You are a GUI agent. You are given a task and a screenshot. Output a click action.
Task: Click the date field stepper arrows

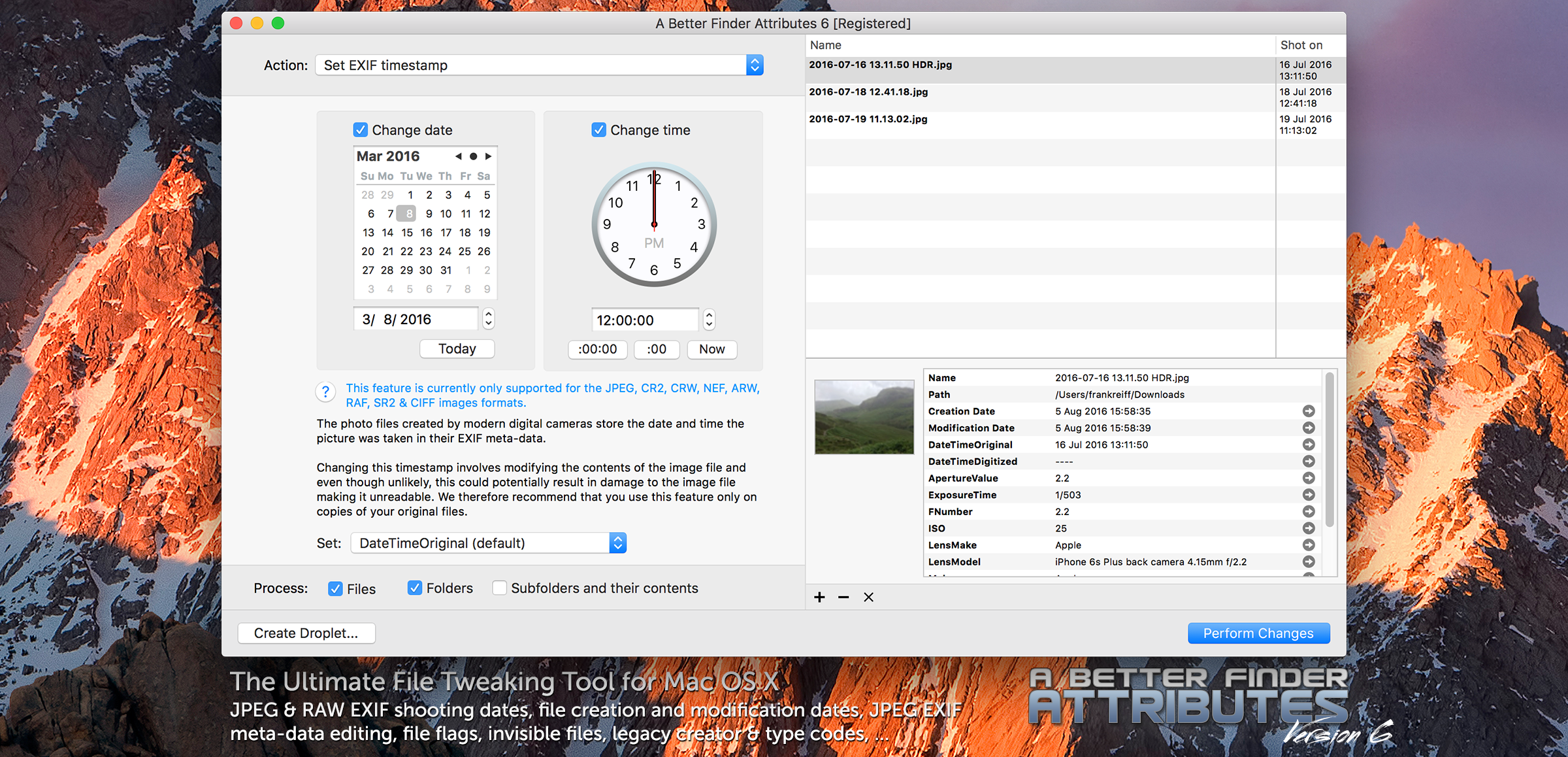pos(488,318)
